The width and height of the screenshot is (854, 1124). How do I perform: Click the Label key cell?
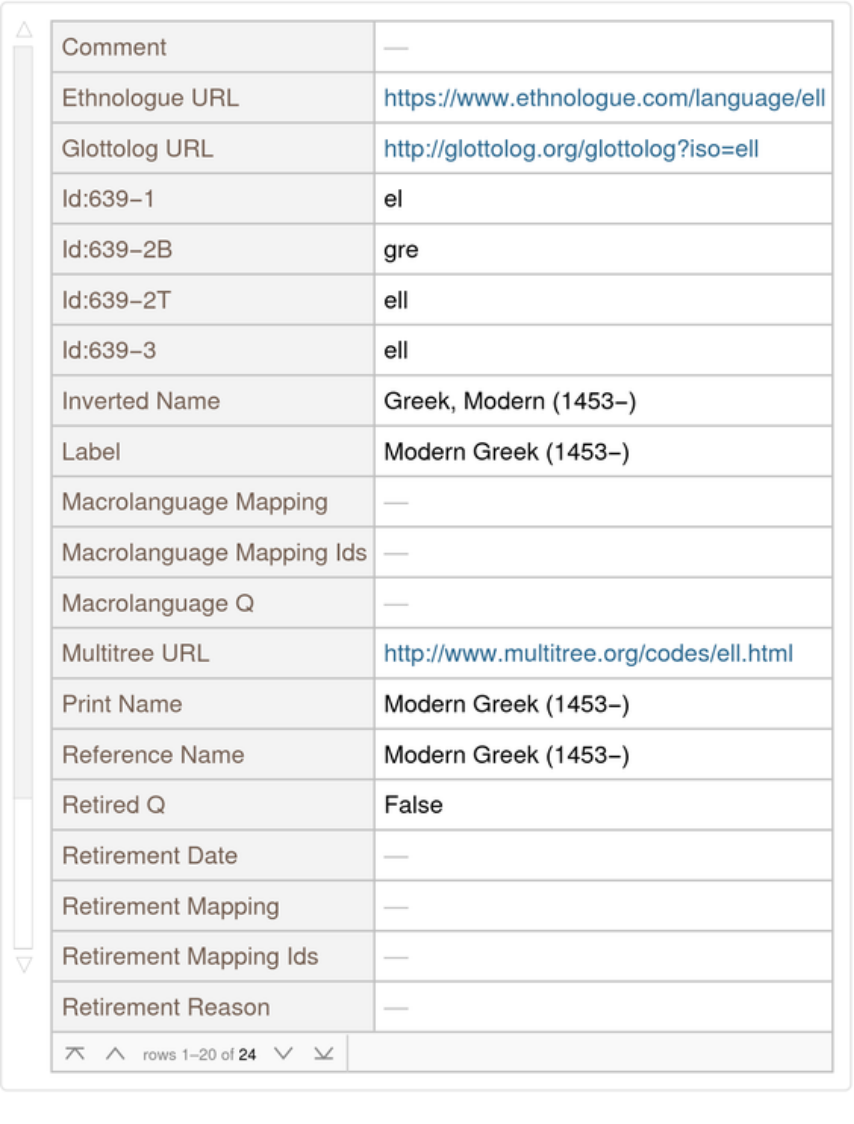pyautogui.click(x=91, y=452)
